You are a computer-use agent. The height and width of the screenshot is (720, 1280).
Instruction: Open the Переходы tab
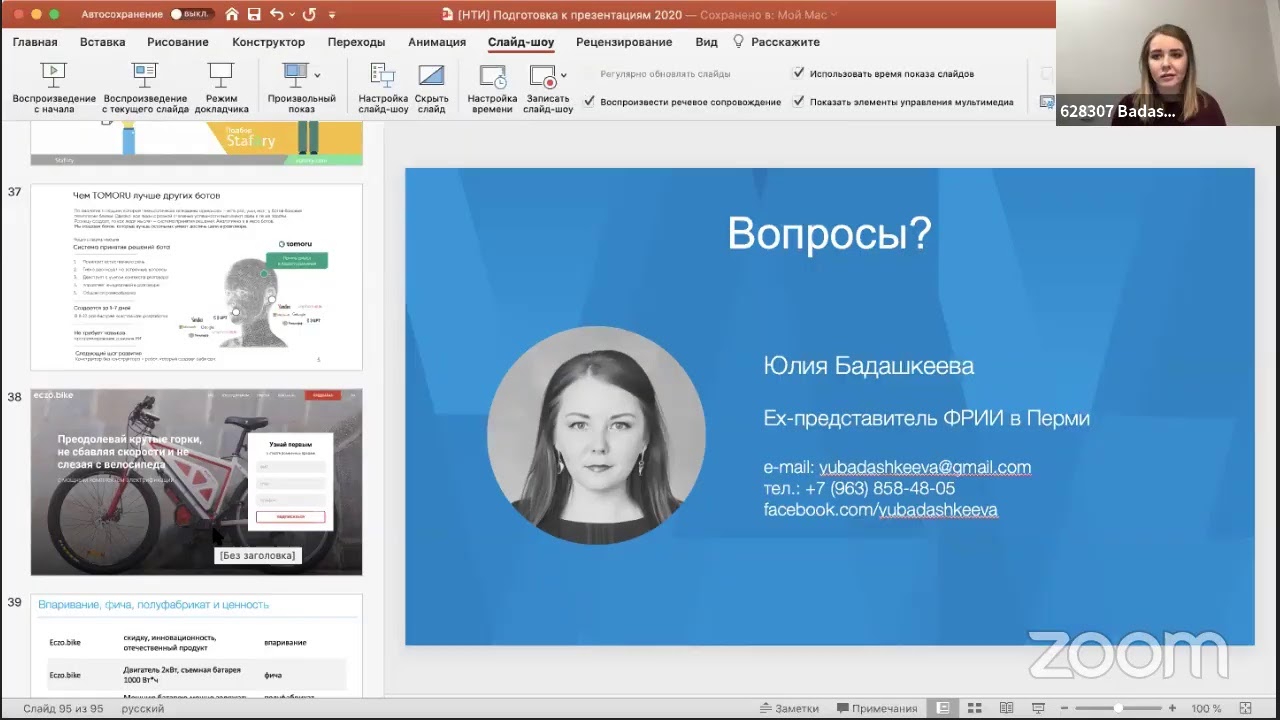356,42
